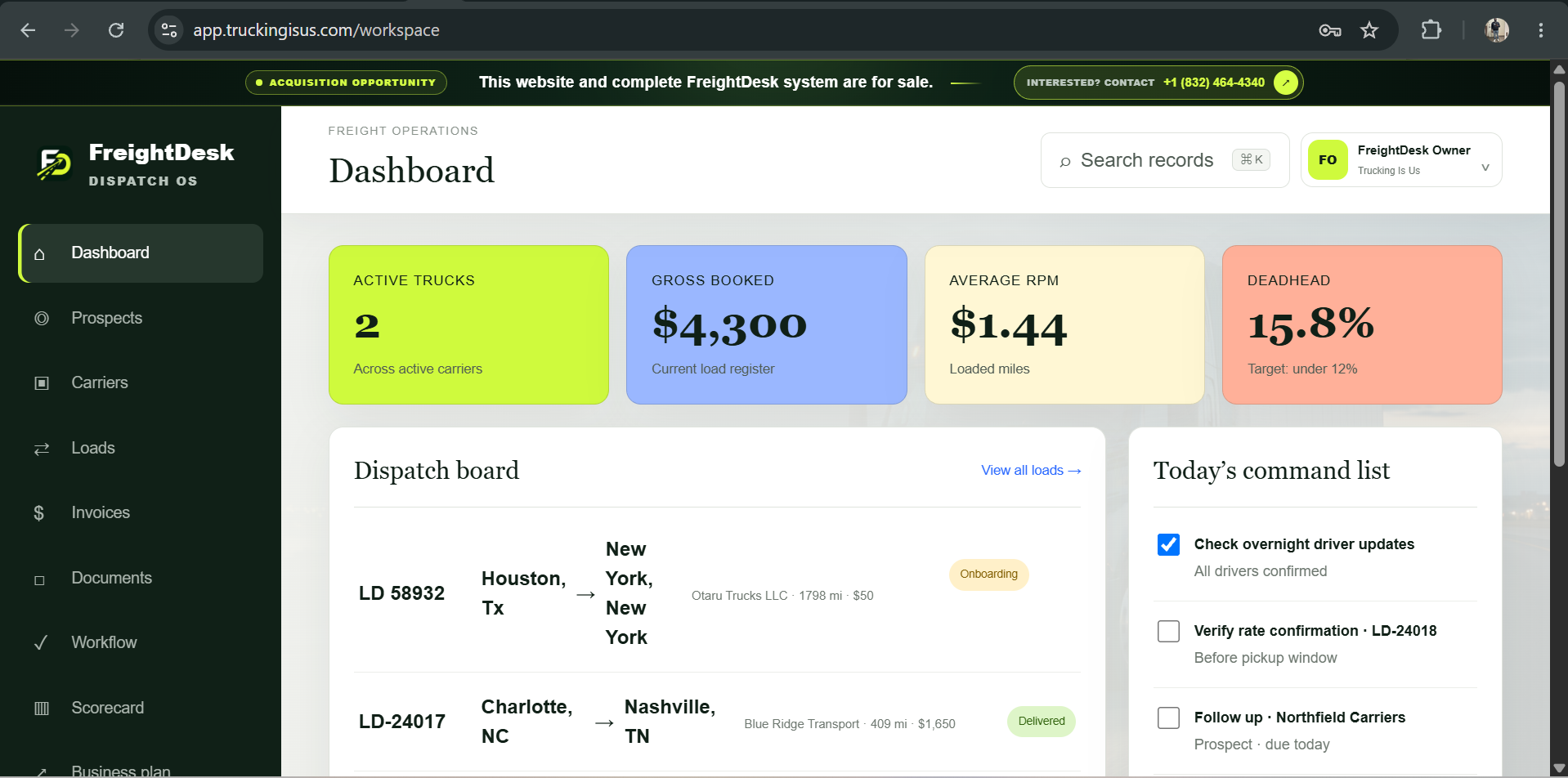Click the page vertical scrollbar
The height and width of the screenshot is (778, 1568).
[x=1559, y=274]
